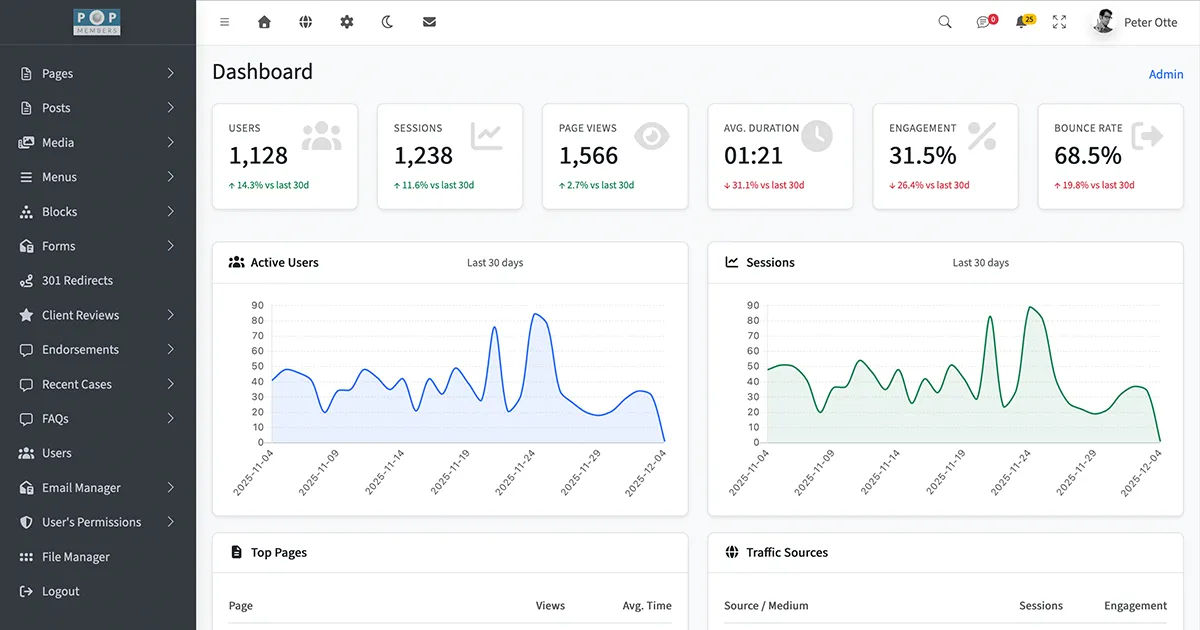Click the Logout arrow icon

point(26,592)
